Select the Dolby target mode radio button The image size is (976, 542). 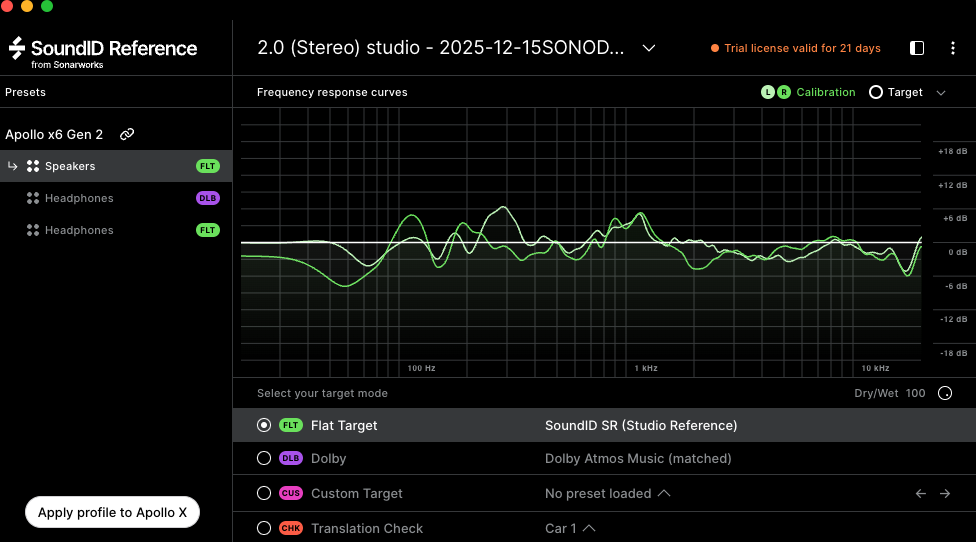tap(264, 458)
